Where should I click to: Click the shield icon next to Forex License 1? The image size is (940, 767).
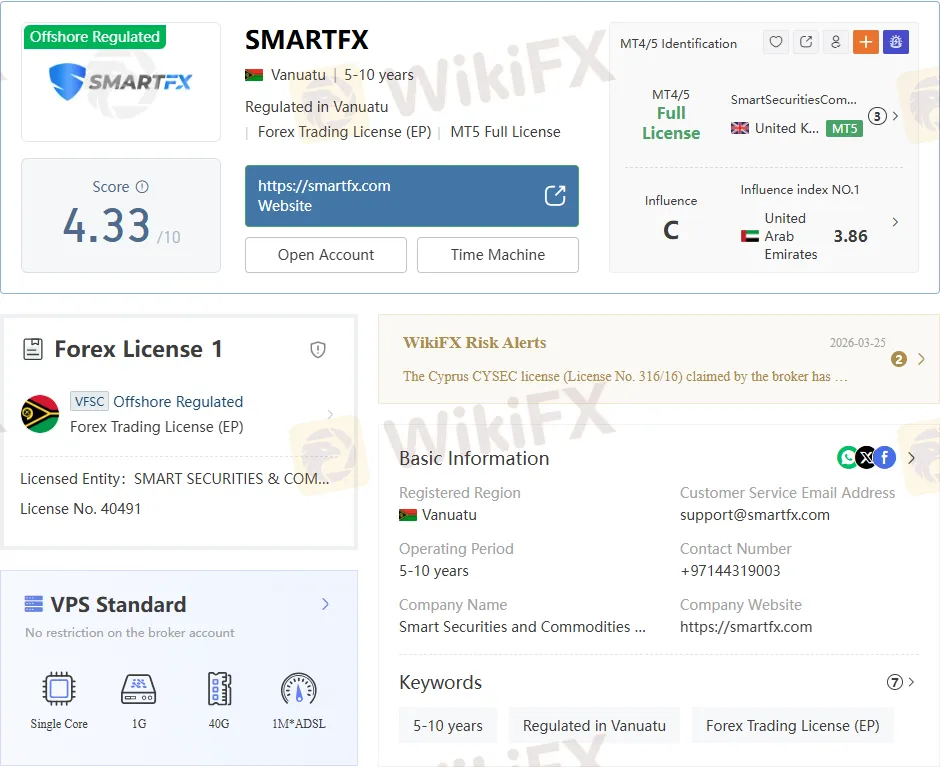coord(318,349)
